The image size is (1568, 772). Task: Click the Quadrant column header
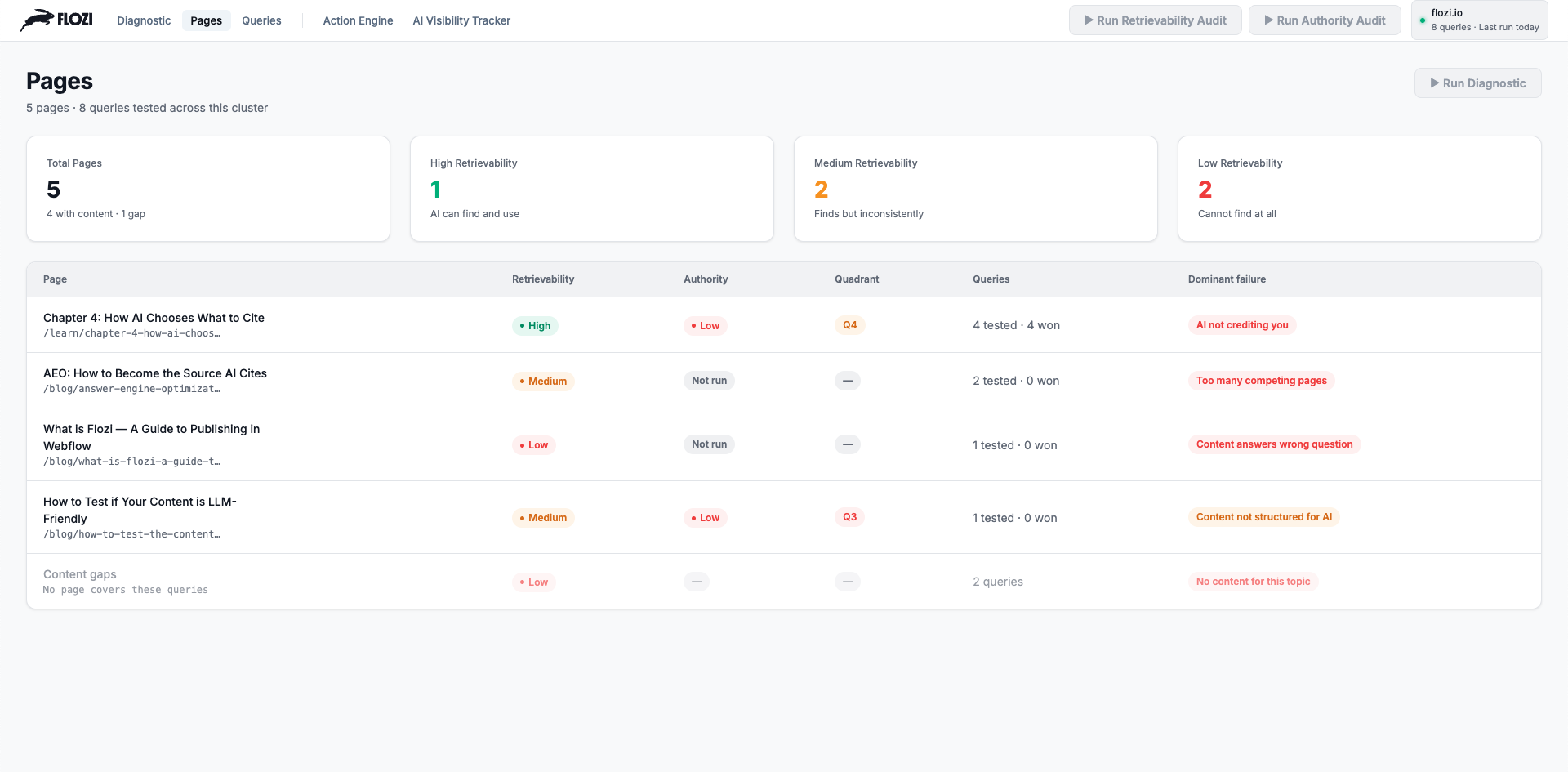click(857, 279)
